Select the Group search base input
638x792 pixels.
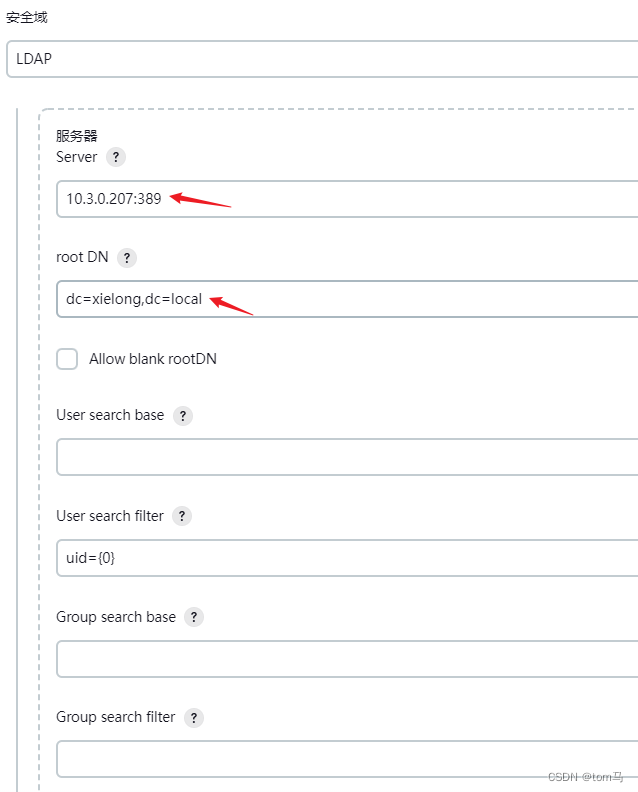[x=346, y=659]
